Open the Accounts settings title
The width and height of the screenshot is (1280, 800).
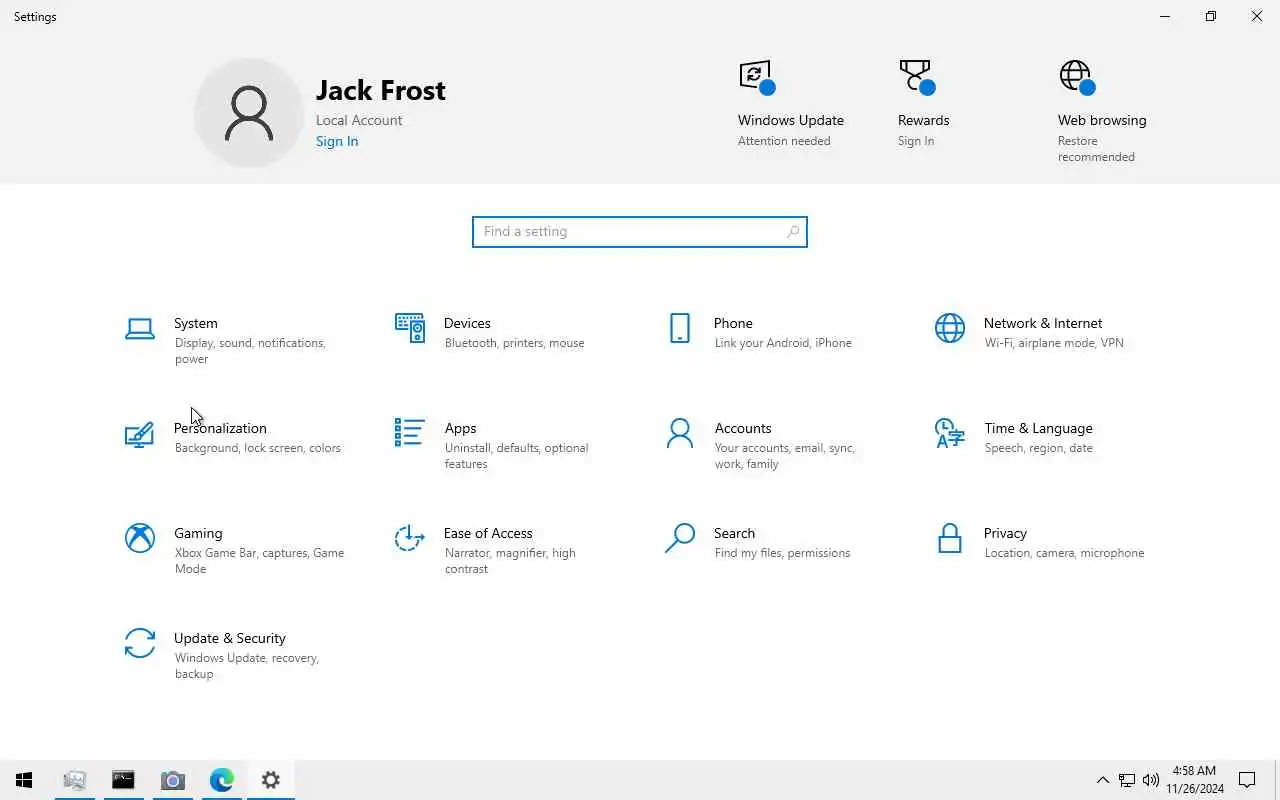[743, 428]
